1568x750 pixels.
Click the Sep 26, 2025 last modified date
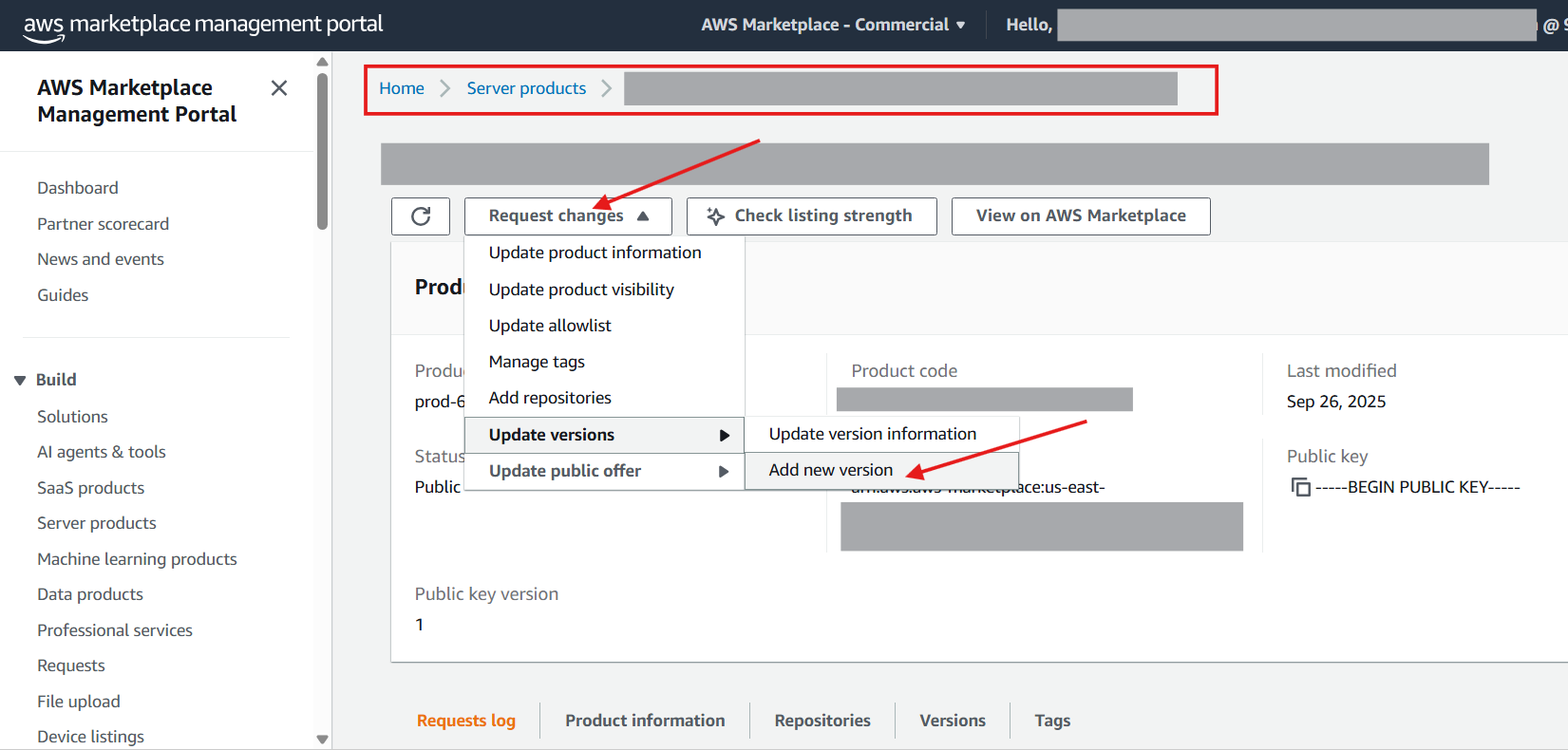click(1336, 402)
